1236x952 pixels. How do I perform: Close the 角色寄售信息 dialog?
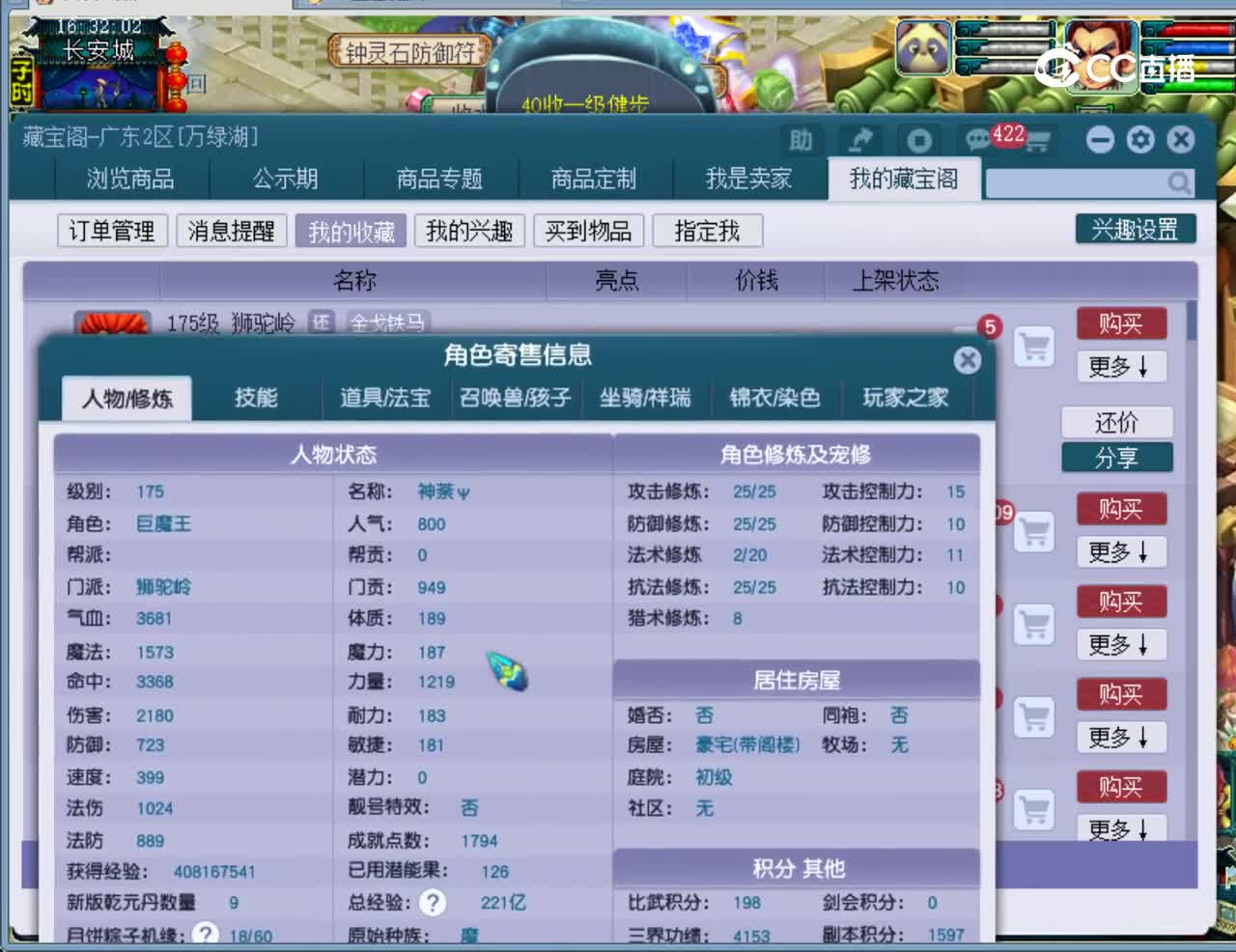[x=967, y=360]
